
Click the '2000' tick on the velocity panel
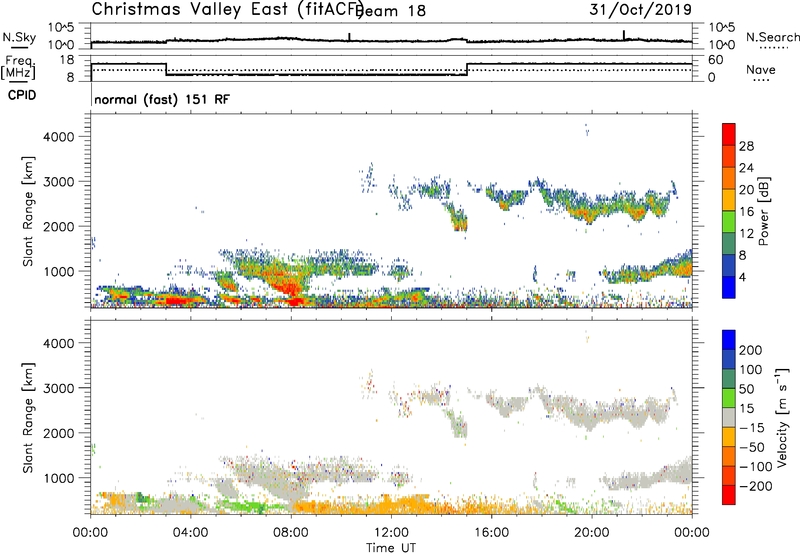(59, 433)
